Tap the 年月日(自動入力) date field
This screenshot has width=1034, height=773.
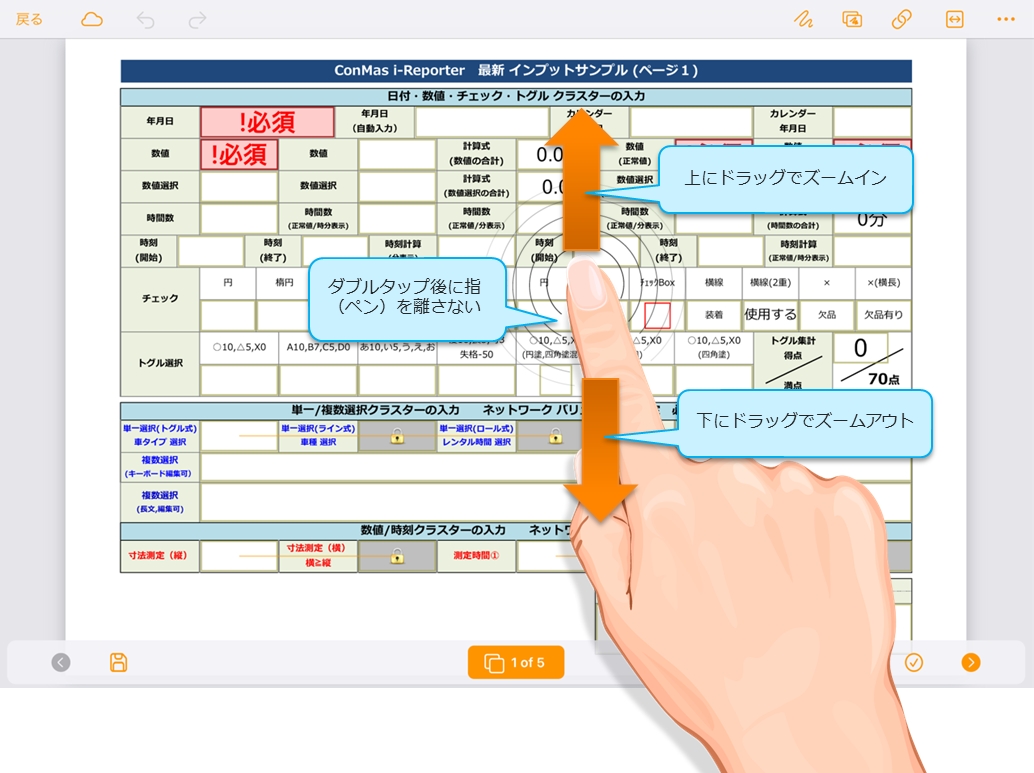(482, 122)
